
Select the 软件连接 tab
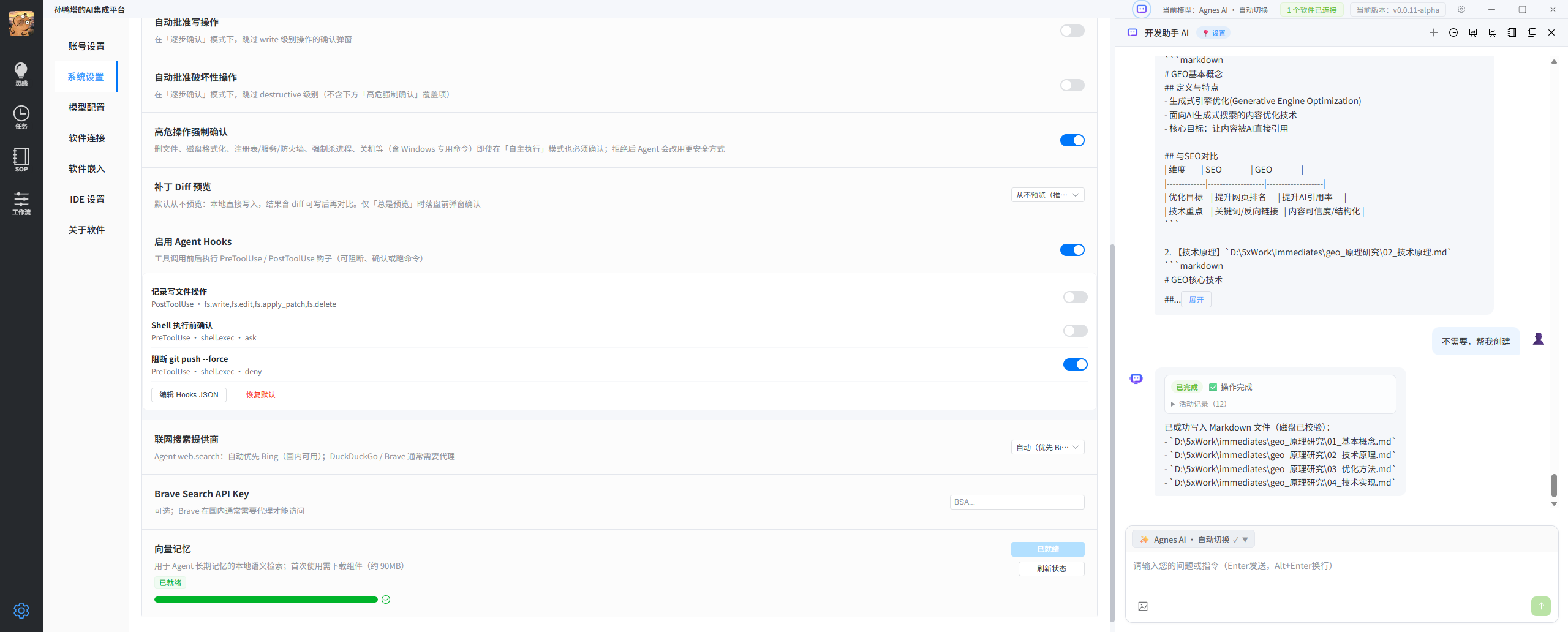(x=86, y=138)
